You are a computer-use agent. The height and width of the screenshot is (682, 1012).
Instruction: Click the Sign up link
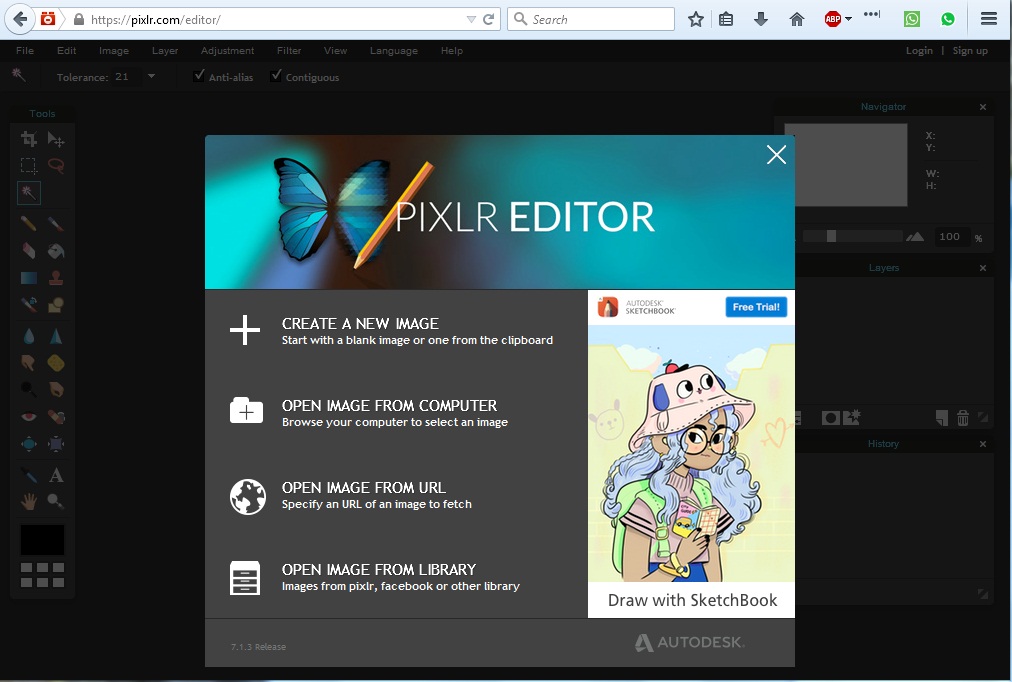click(970, 50)
